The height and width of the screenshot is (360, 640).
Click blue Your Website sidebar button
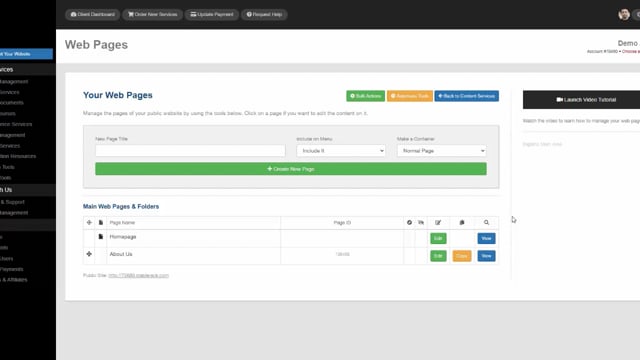pyautogui.click(x=26, y=54)
